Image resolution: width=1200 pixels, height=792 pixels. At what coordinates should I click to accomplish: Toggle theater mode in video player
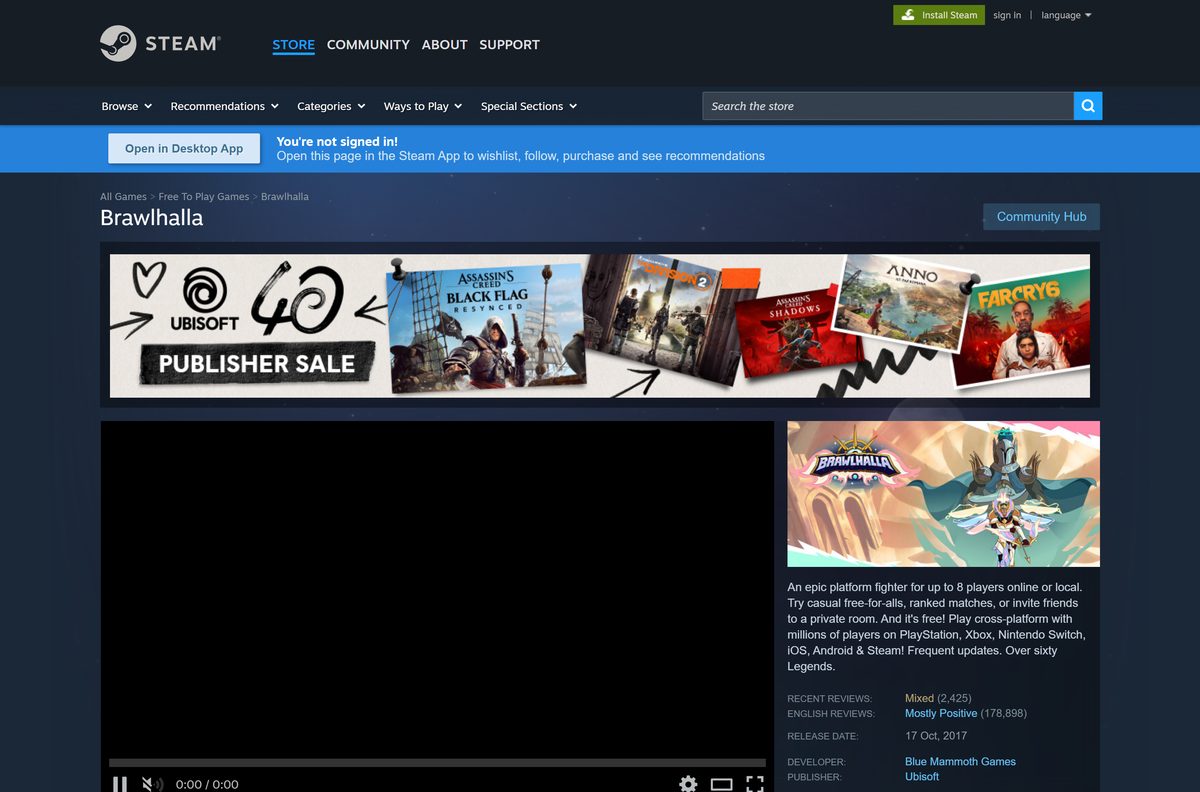point(721,784)
